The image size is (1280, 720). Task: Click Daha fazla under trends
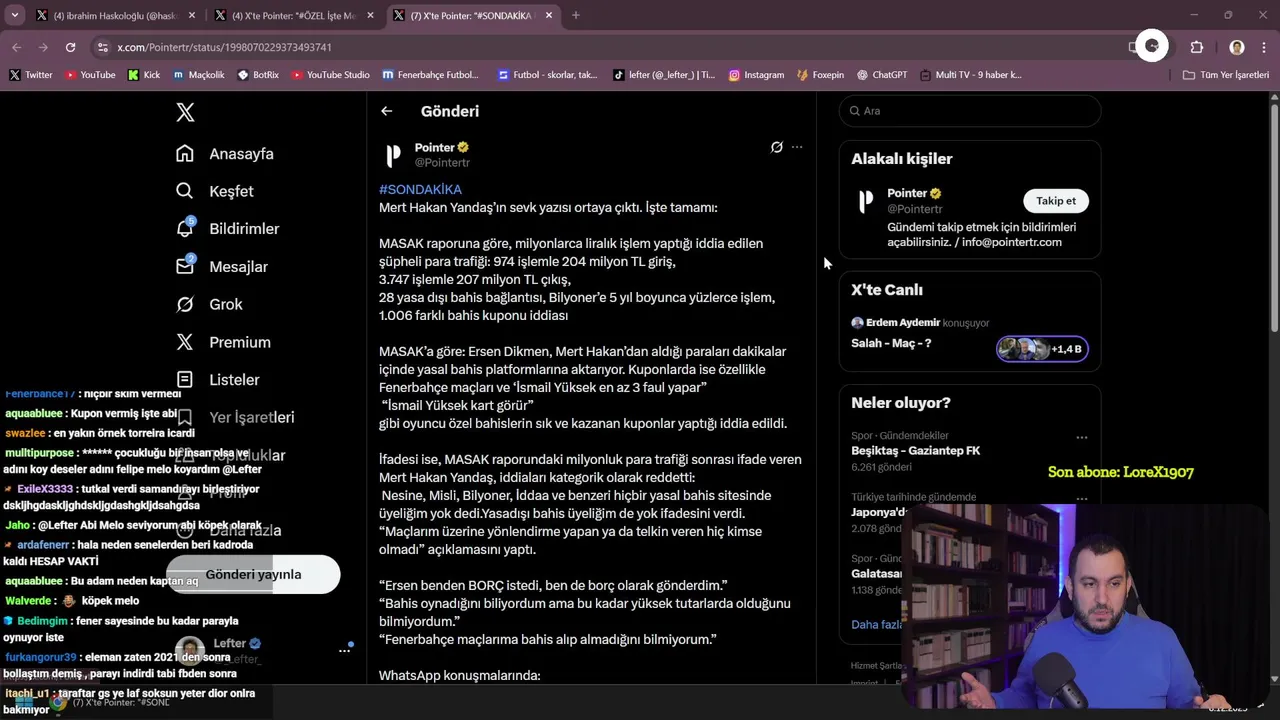(x=876, y=624)
